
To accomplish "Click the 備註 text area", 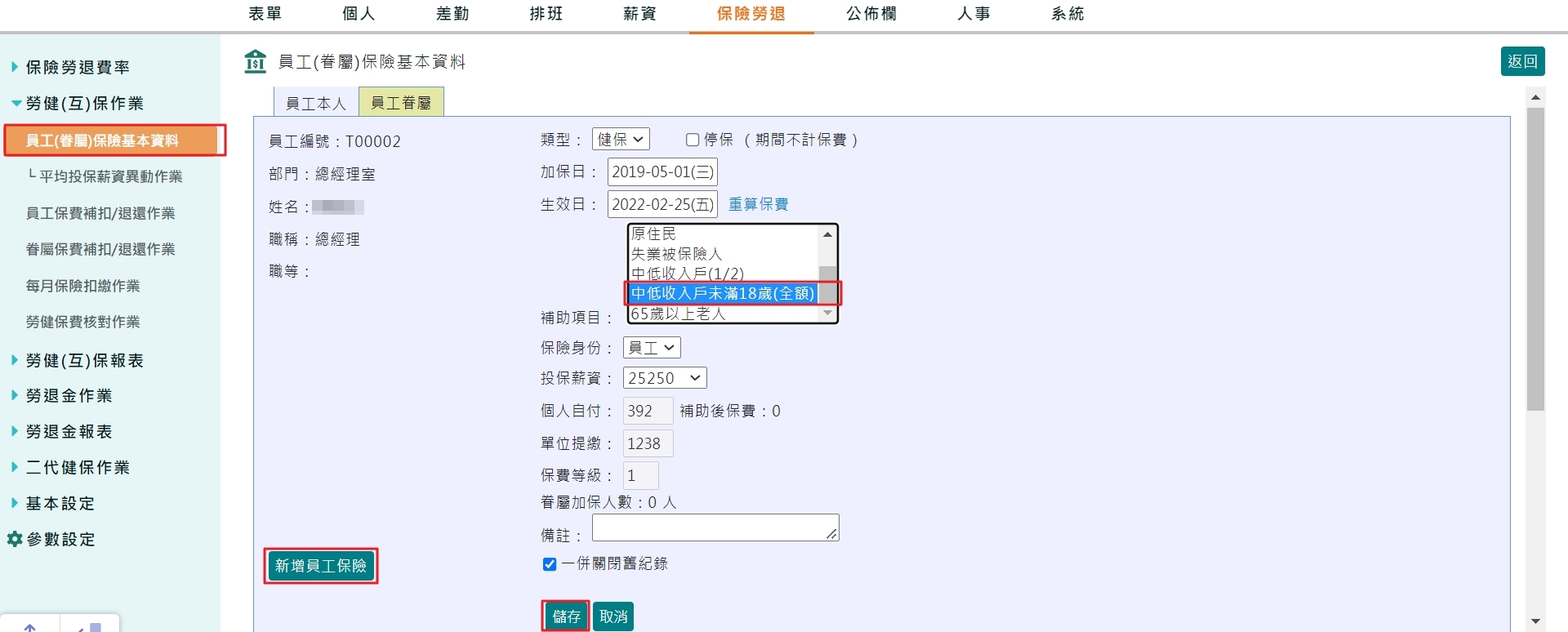I will coord(715,527).
